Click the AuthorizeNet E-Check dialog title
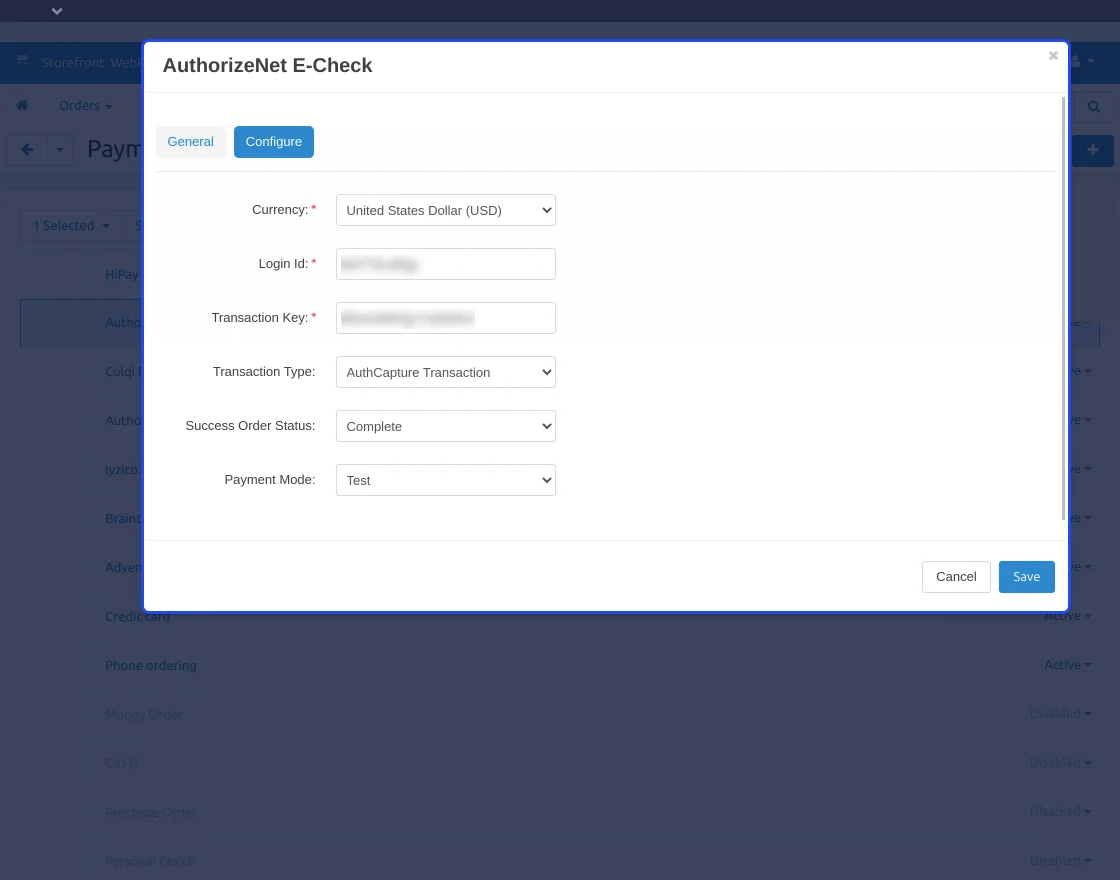This screenshot has height=880, width=1120. 267,65
